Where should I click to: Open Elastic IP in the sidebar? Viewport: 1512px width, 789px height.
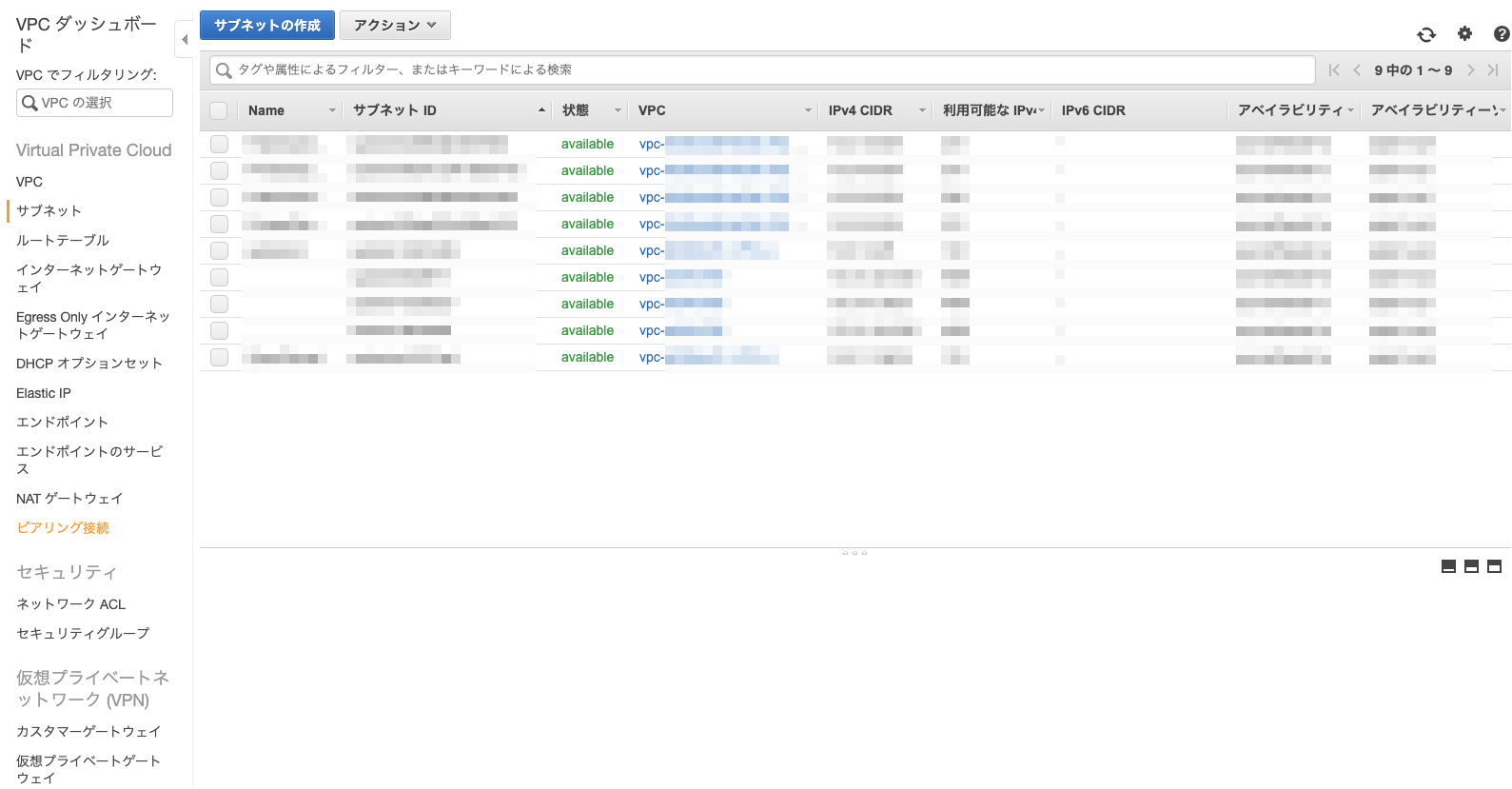tap(44, 393)
